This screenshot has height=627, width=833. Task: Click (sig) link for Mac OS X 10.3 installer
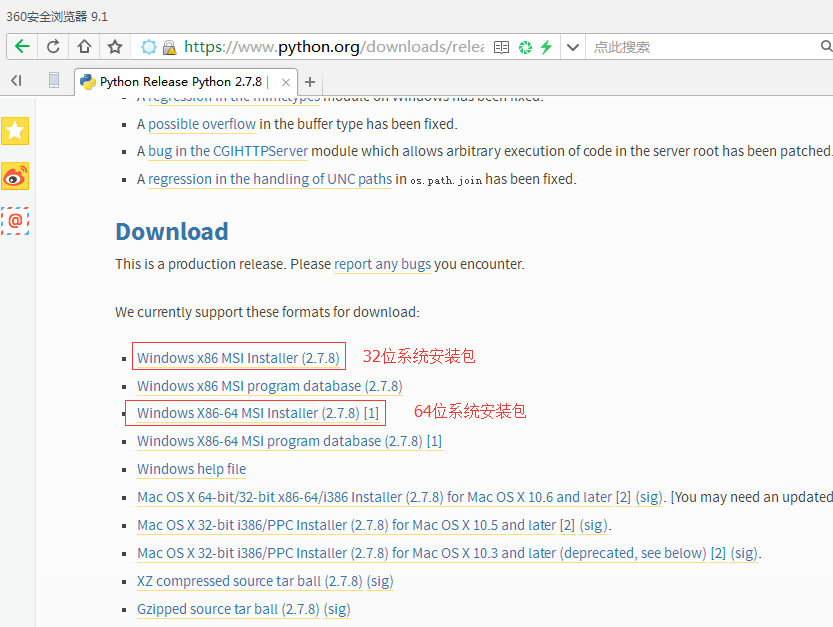pyautogui.click(x=744, y=554)
